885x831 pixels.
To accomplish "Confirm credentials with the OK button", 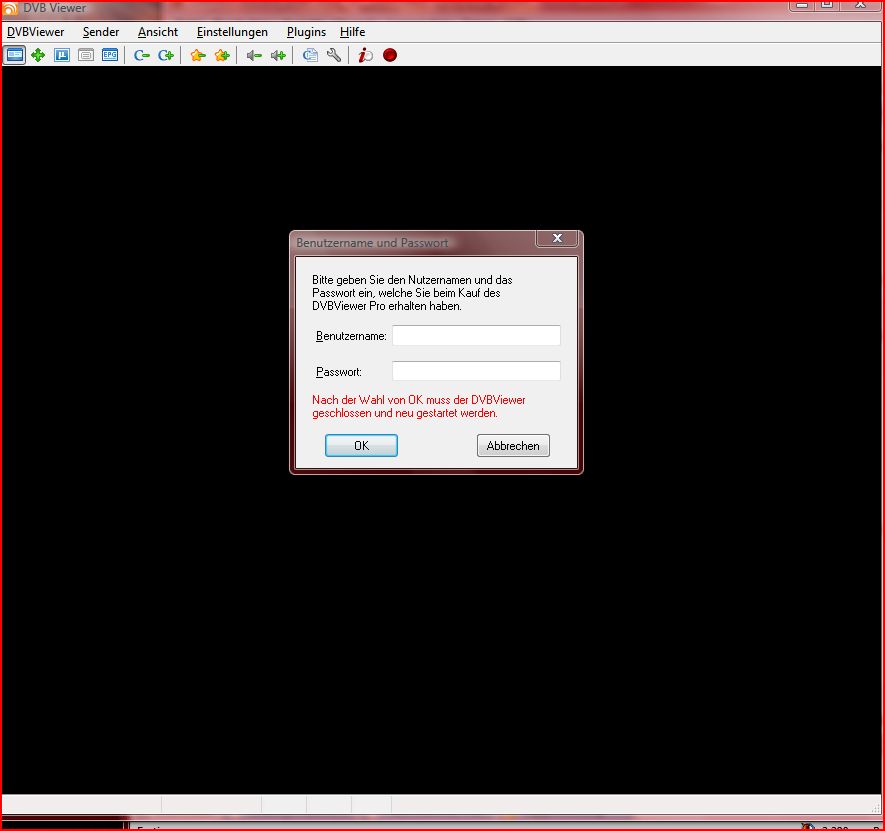I will [x=361, y=445].
